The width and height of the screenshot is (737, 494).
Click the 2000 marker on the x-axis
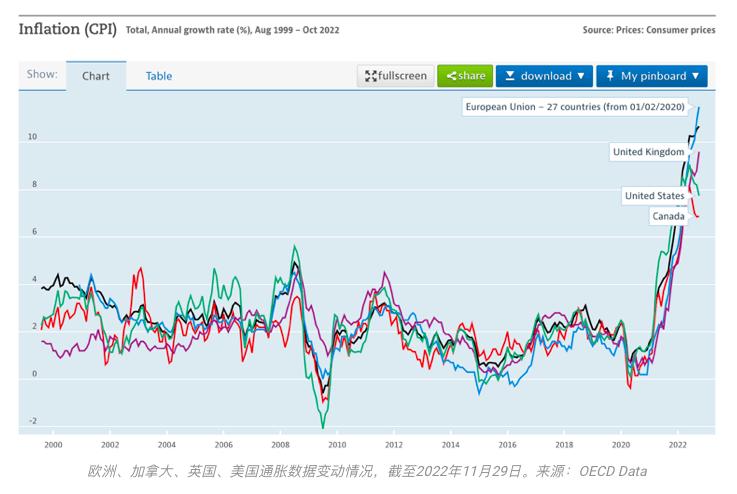pos(54,444)
